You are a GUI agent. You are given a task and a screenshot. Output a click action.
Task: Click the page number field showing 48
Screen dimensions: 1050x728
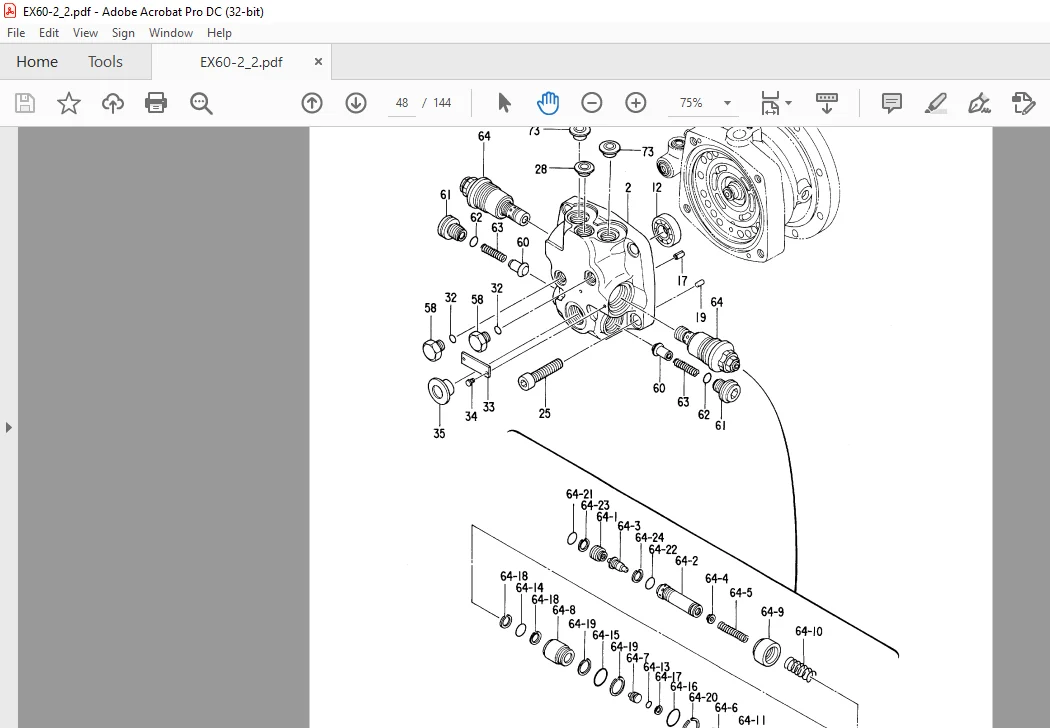pyautogui.click(x=402, y=103)
